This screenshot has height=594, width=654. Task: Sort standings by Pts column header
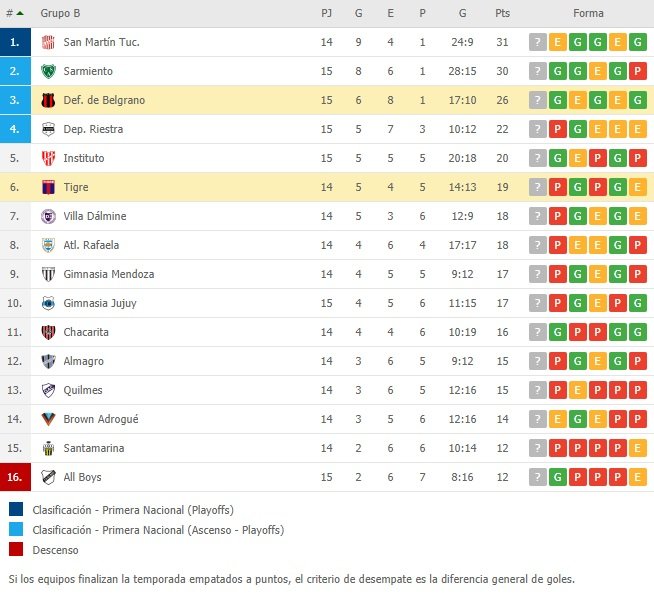click(502, 13)
